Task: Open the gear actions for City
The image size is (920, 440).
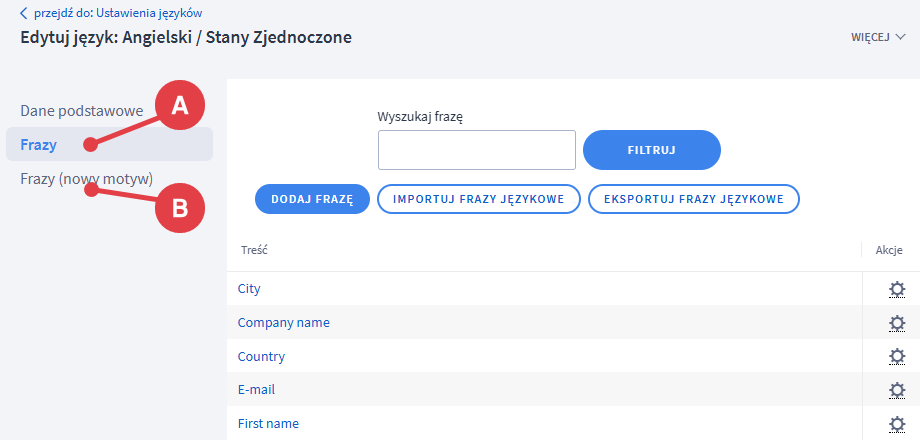Action: click(897, 289)
